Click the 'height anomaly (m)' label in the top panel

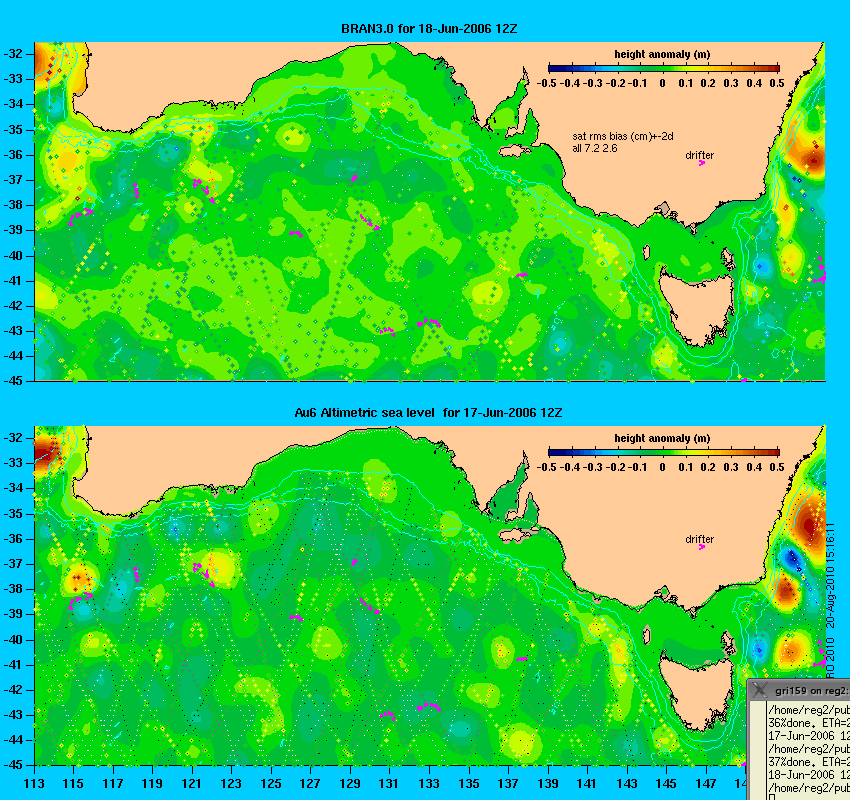point(662,54)
